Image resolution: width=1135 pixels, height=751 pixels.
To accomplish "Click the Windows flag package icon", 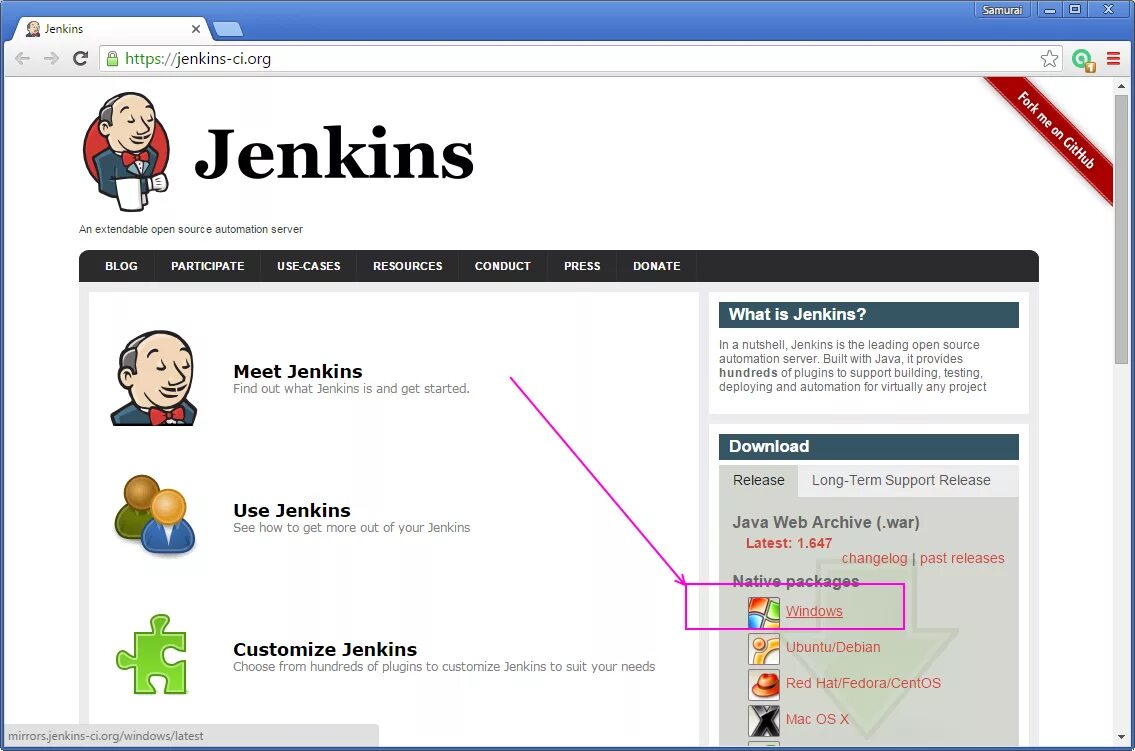I will 764,612.
